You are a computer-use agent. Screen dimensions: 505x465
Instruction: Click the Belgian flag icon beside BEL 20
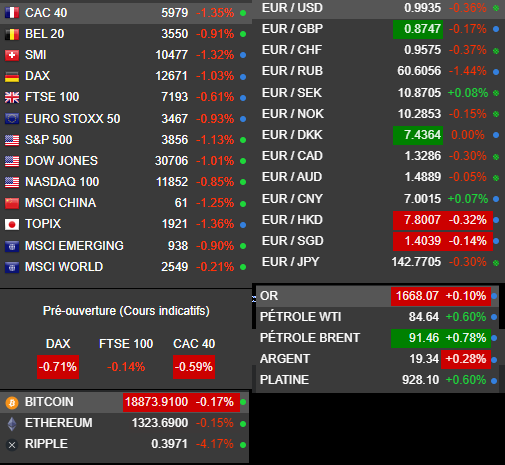pos(12,34)
